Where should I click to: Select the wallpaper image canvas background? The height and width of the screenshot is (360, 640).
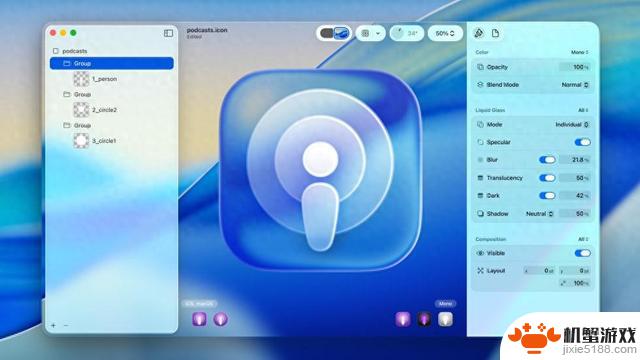pyautogui.click(x=342, y=33)
